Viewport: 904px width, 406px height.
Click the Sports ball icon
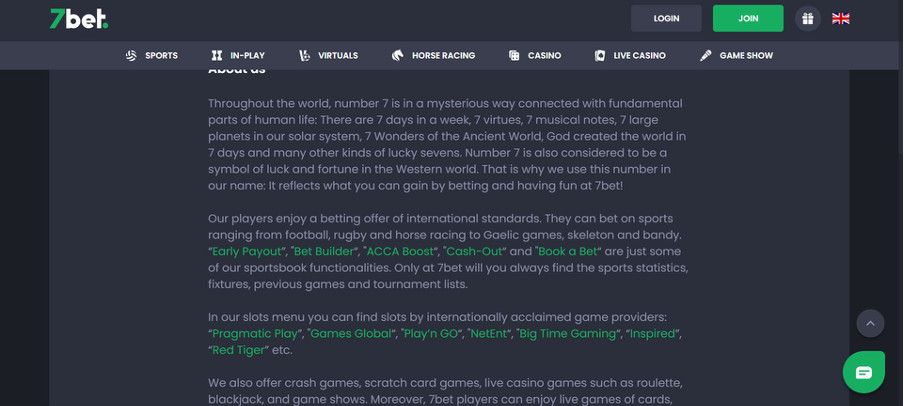pos(131,56)
